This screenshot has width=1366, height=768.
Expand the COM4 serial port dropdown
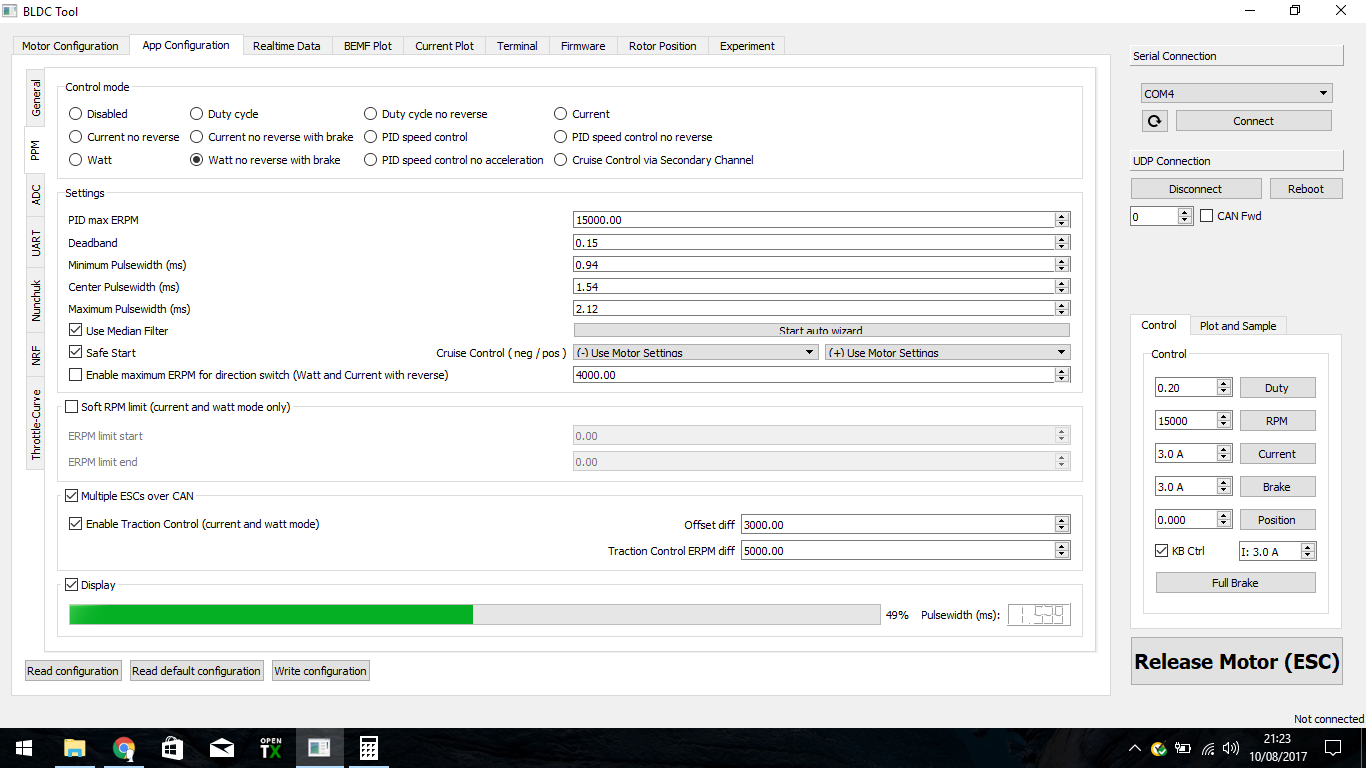(1236, 94)
